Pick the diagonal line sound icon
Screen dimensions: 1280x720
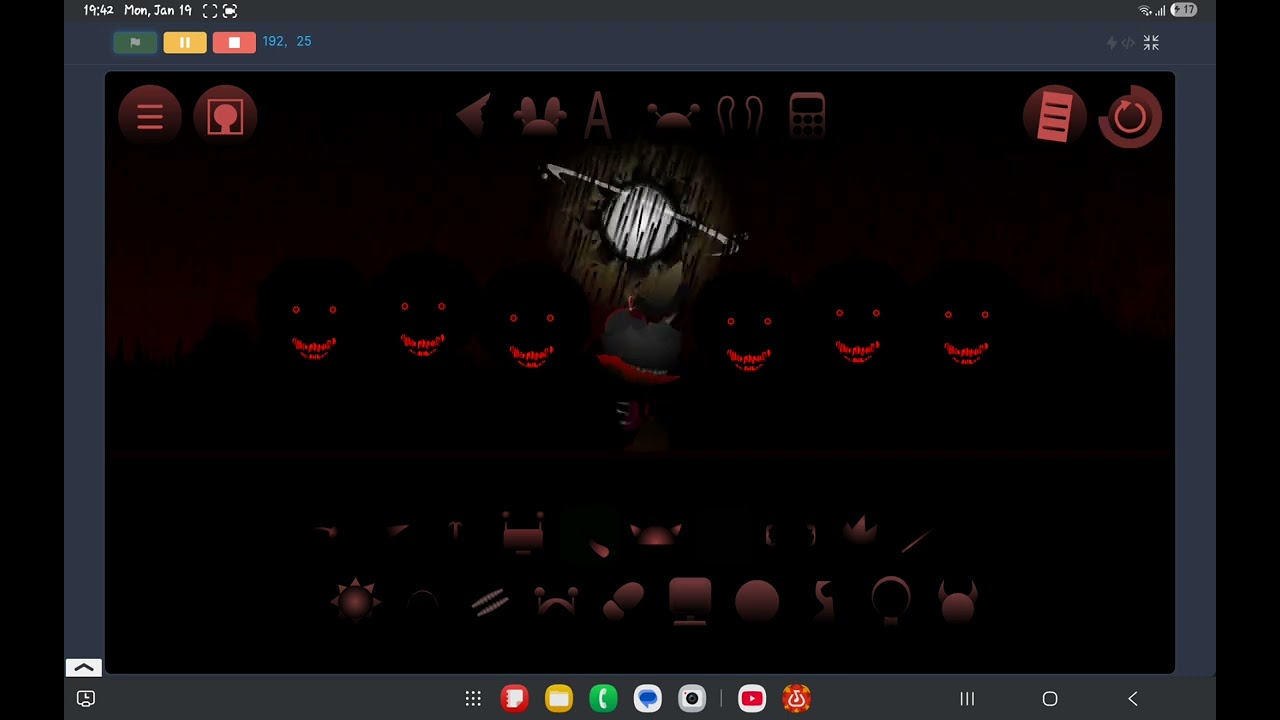(916, 541)
